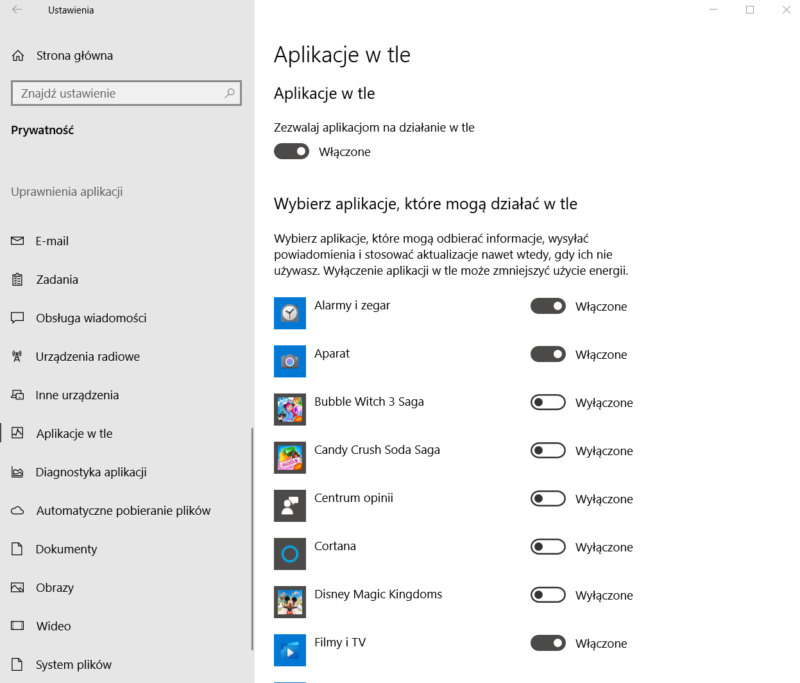Click the Cortana circle icon
The image size is (800, 683).
tap(289, 553)
